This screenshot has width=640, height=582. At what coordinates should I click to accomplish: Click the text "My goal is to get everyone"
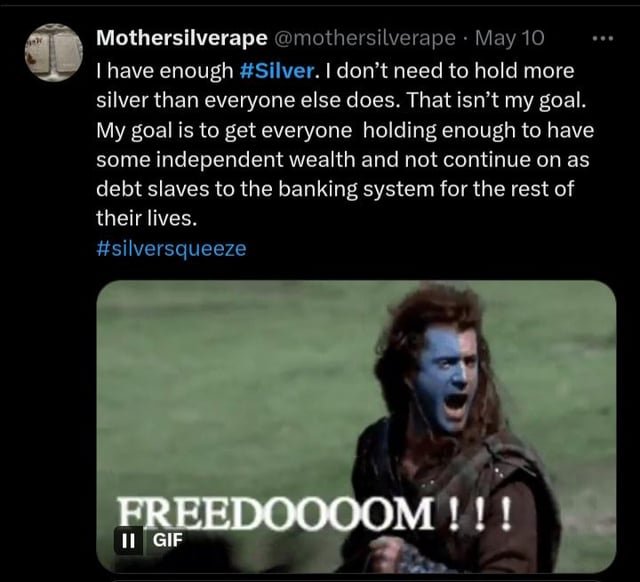pos(224,131)
